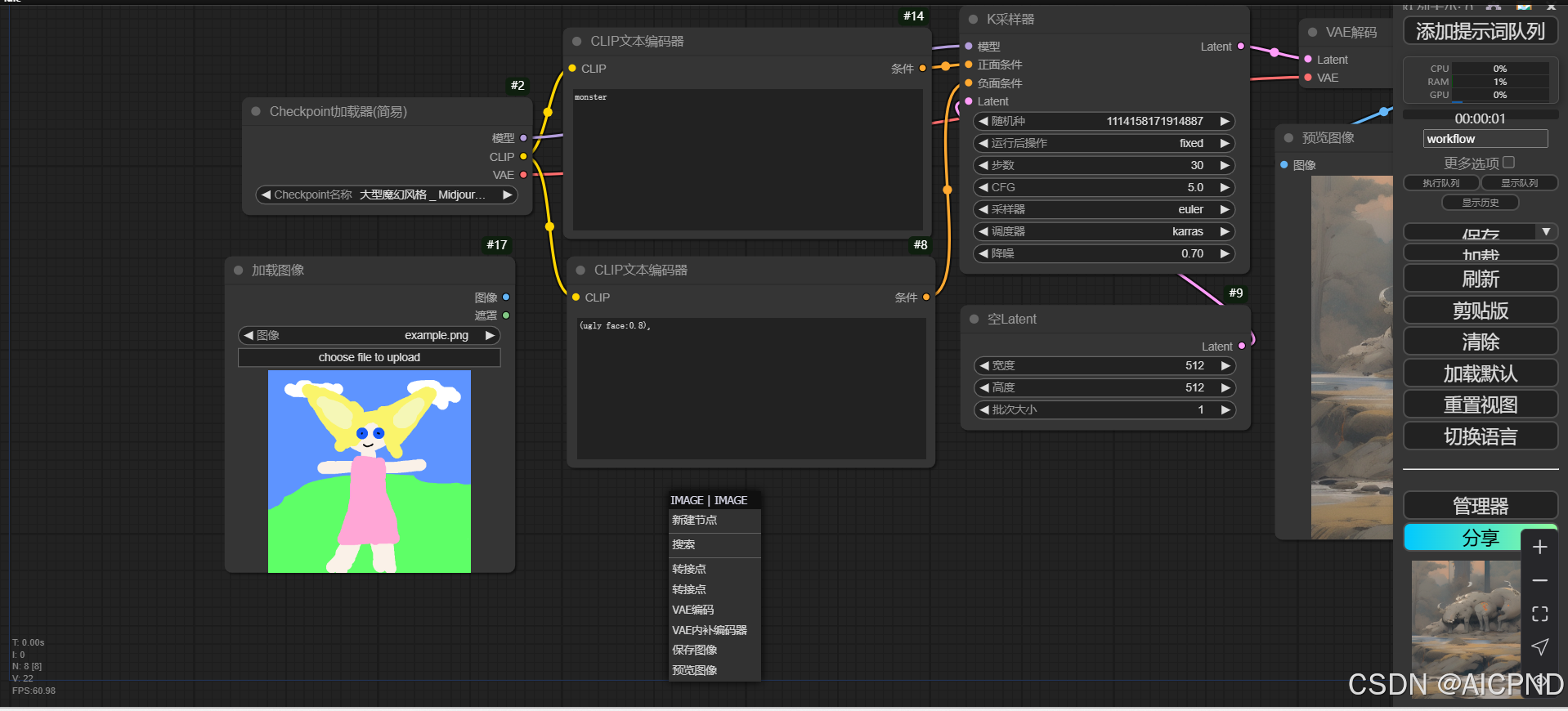Click the 降噪 value 0.70 field
This screenshot has height=711, width=1568.
(1105, 253)
